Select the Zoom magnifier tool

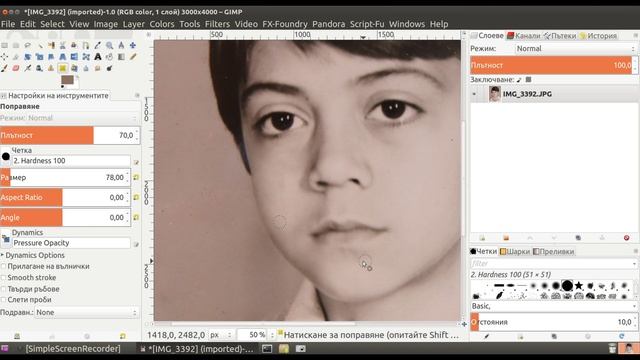coord(109,45)
